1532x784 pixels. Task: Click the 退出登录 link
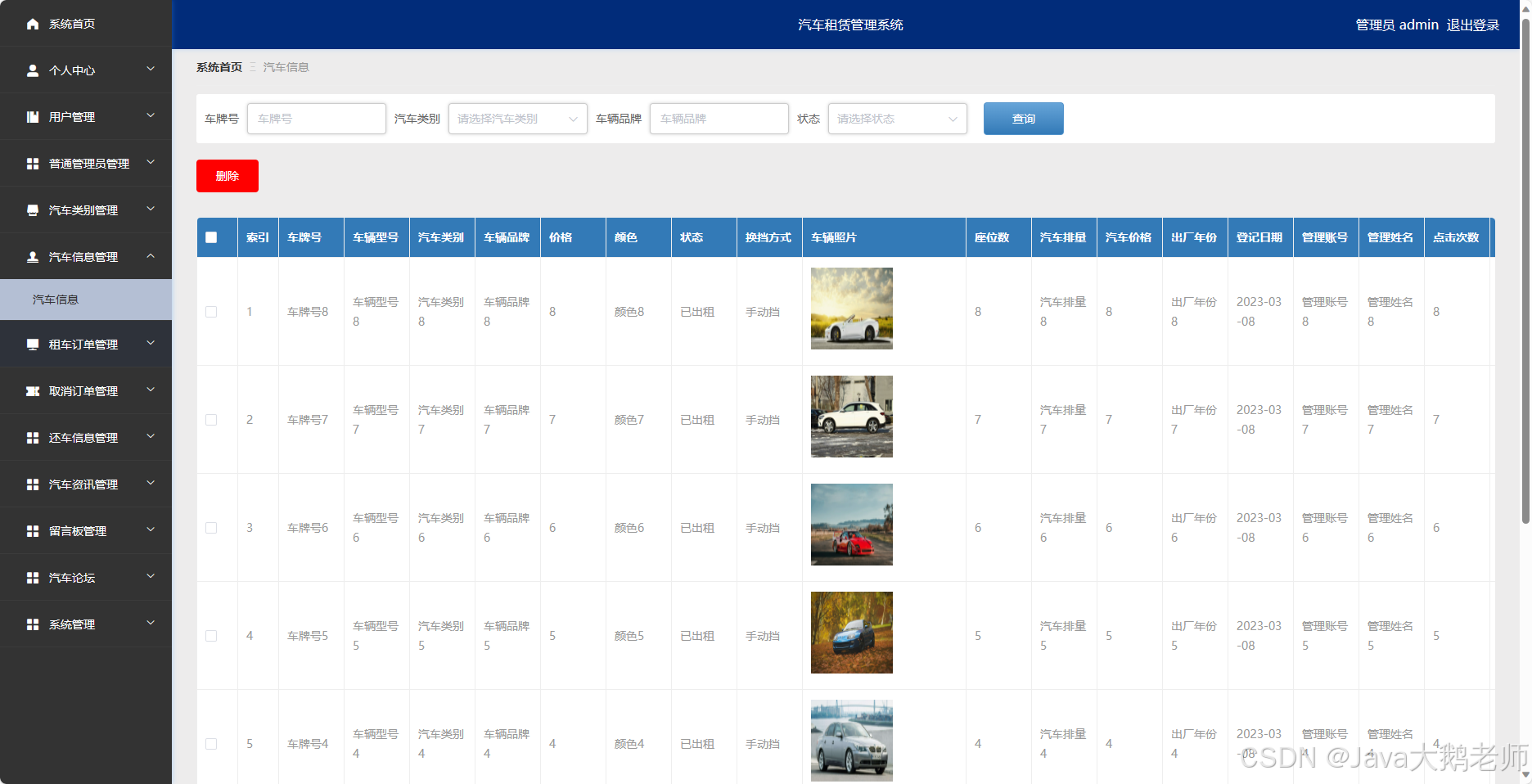pos(1473,25)
